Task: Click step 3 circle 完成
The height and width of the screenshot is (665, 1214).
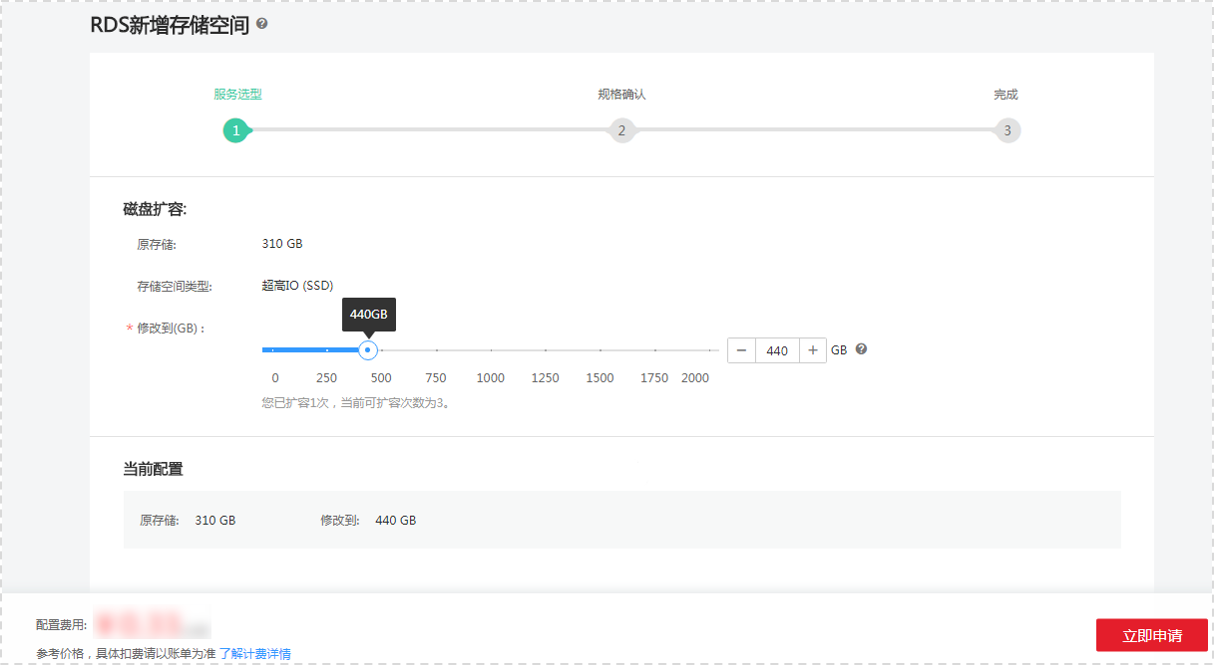Action: click(x=1007, y=130)
